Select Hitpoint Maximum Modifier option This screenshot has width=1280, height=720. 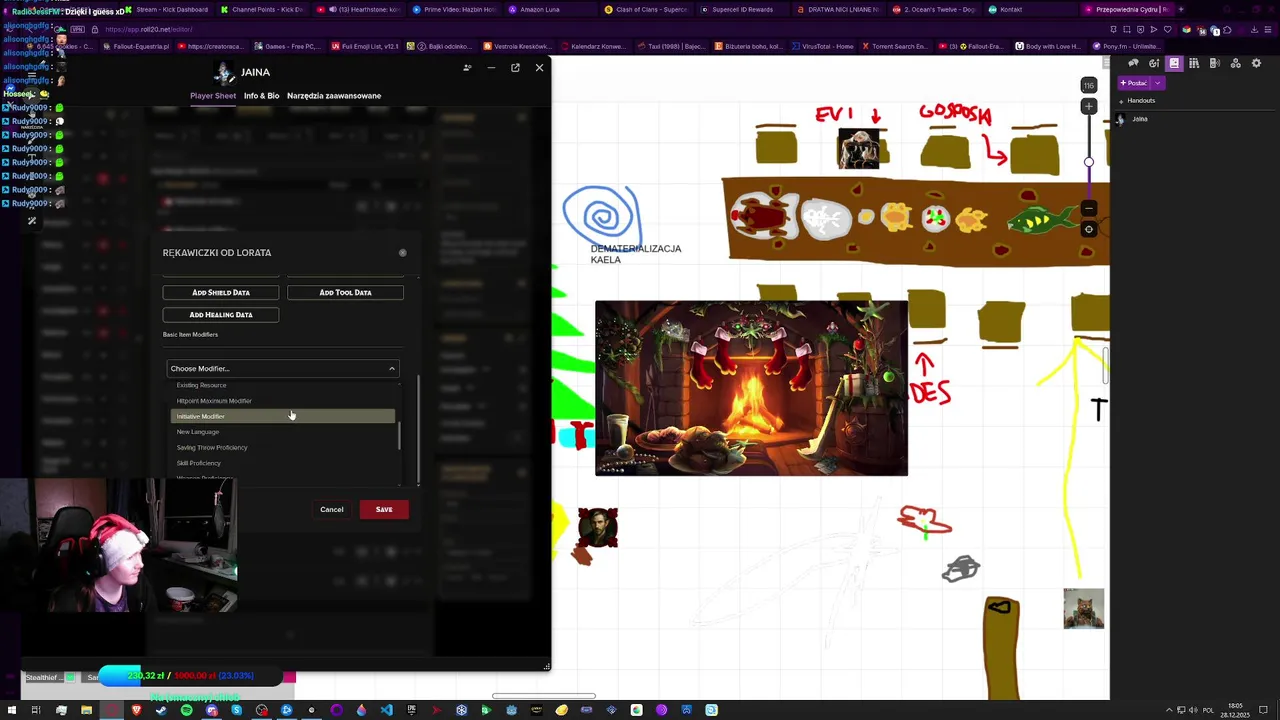[284, 401]
